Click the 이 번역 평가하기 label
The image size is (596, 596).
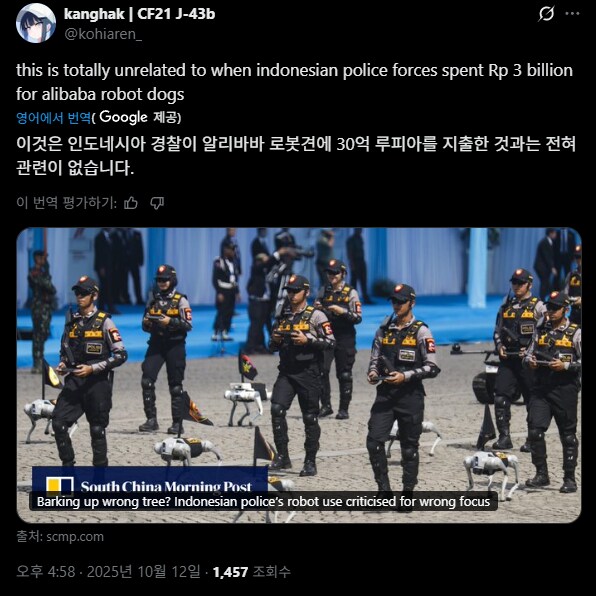tap(67, 203)
